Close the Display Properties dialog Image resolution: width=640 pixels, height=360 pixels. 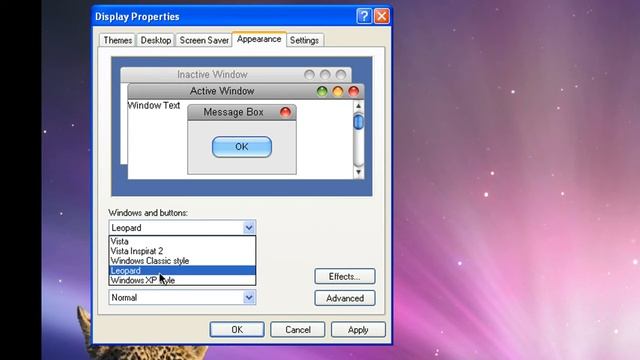(382, 16)
